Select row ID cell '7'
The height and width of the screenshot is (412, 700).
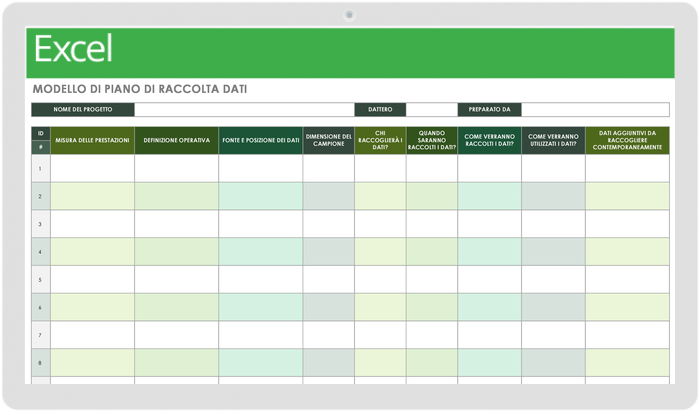(x=41, y=335)
